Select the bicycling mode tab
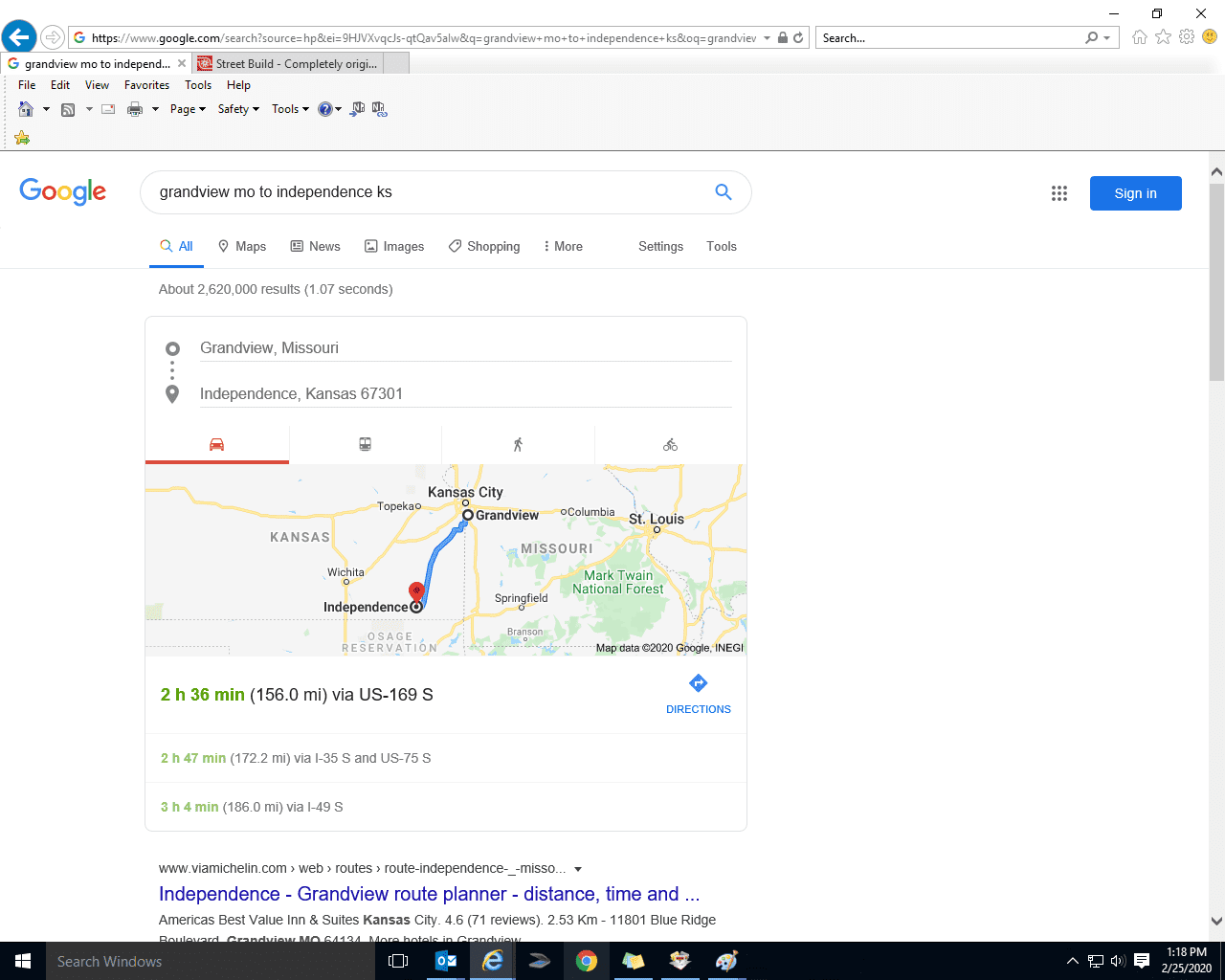The width and height of the screenshot is (1225, 980). coord(671,444)
